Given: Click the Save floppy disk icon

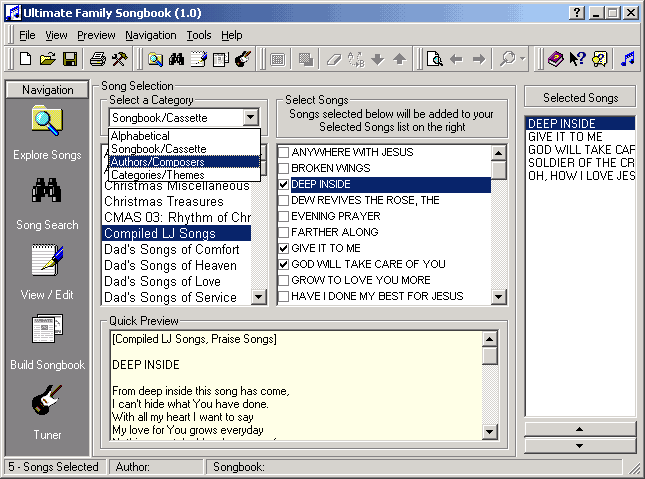Looking at the screenshot, I should click(70, 59).
